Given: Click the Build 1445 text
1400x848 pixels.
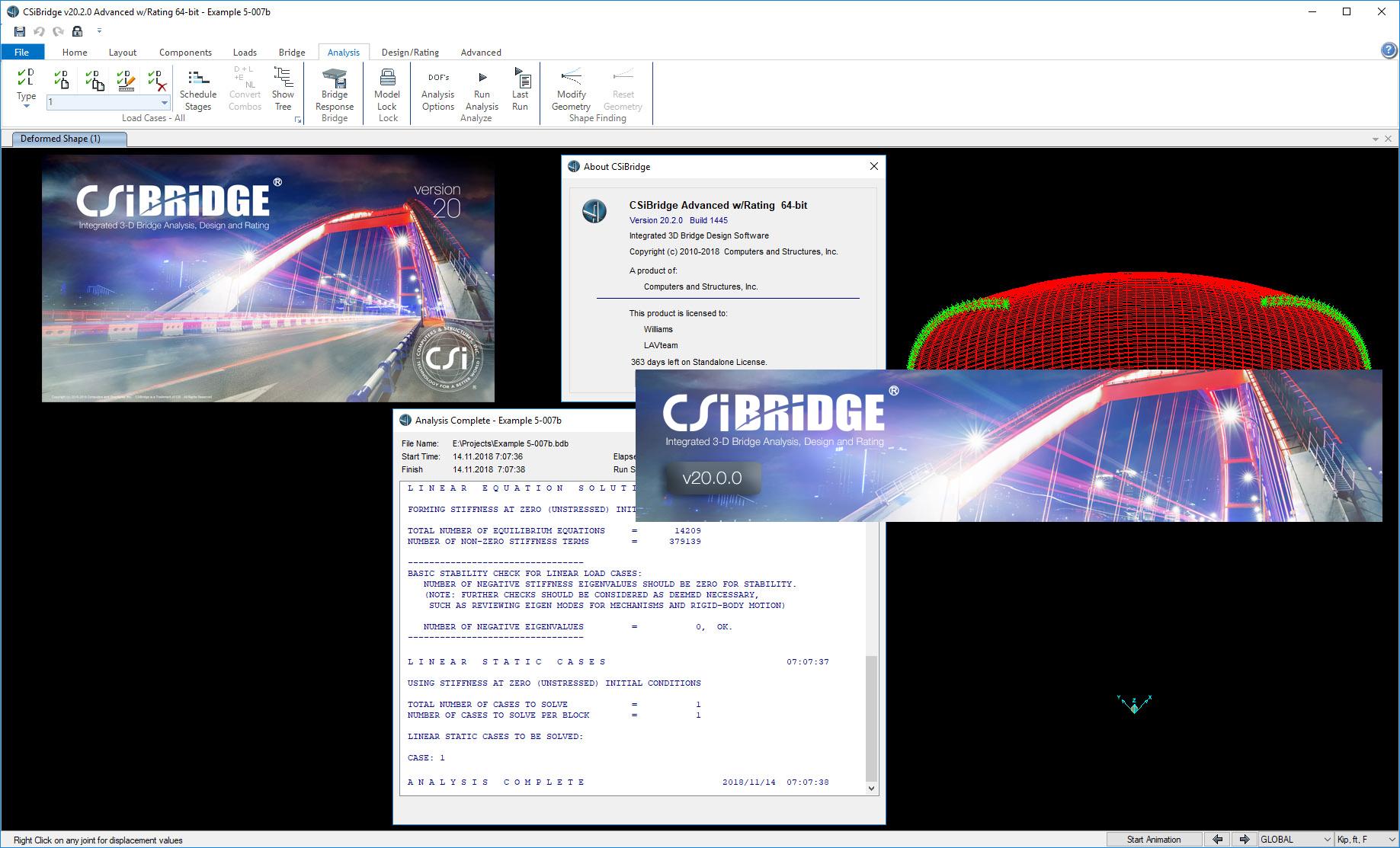Looking at the screenshot, I should (x=709, y=220).
